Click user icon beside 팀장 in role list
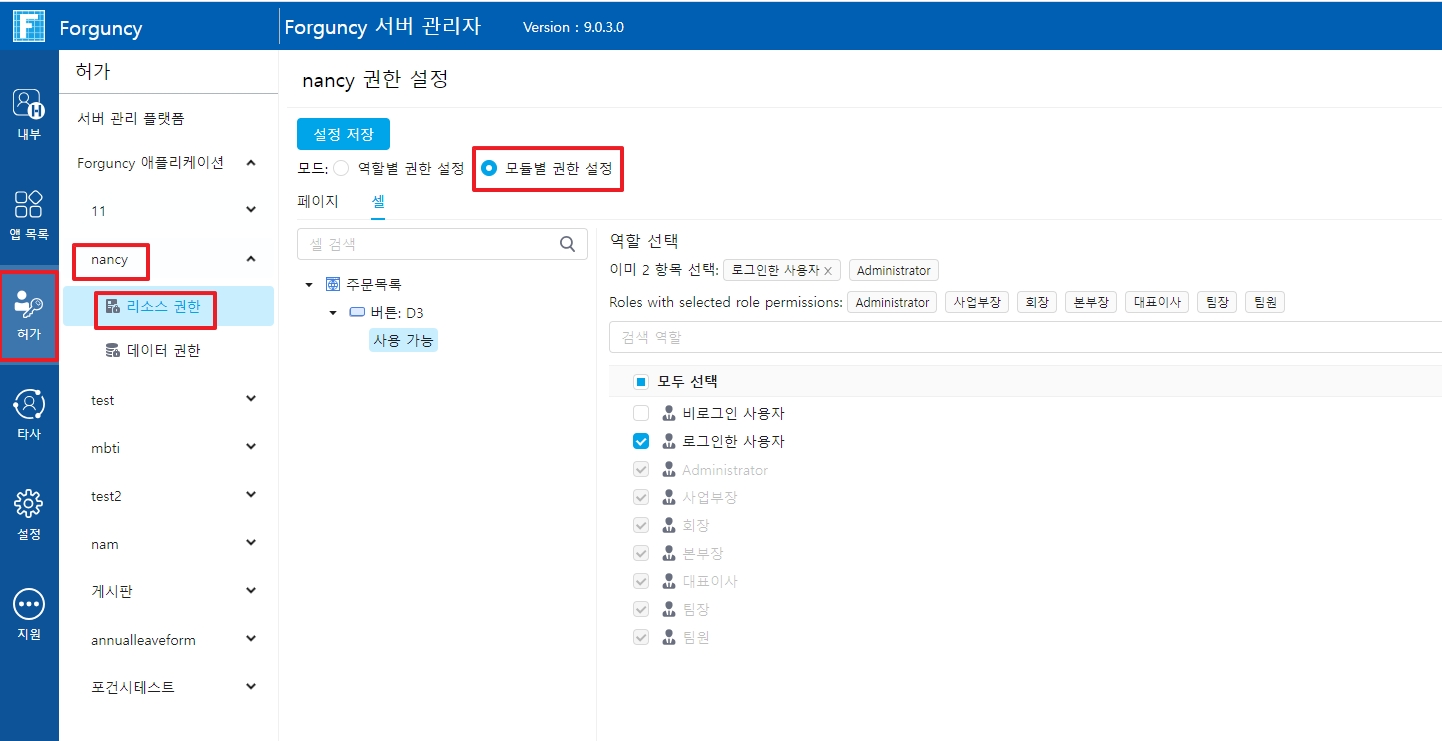 tap(669, 609)
